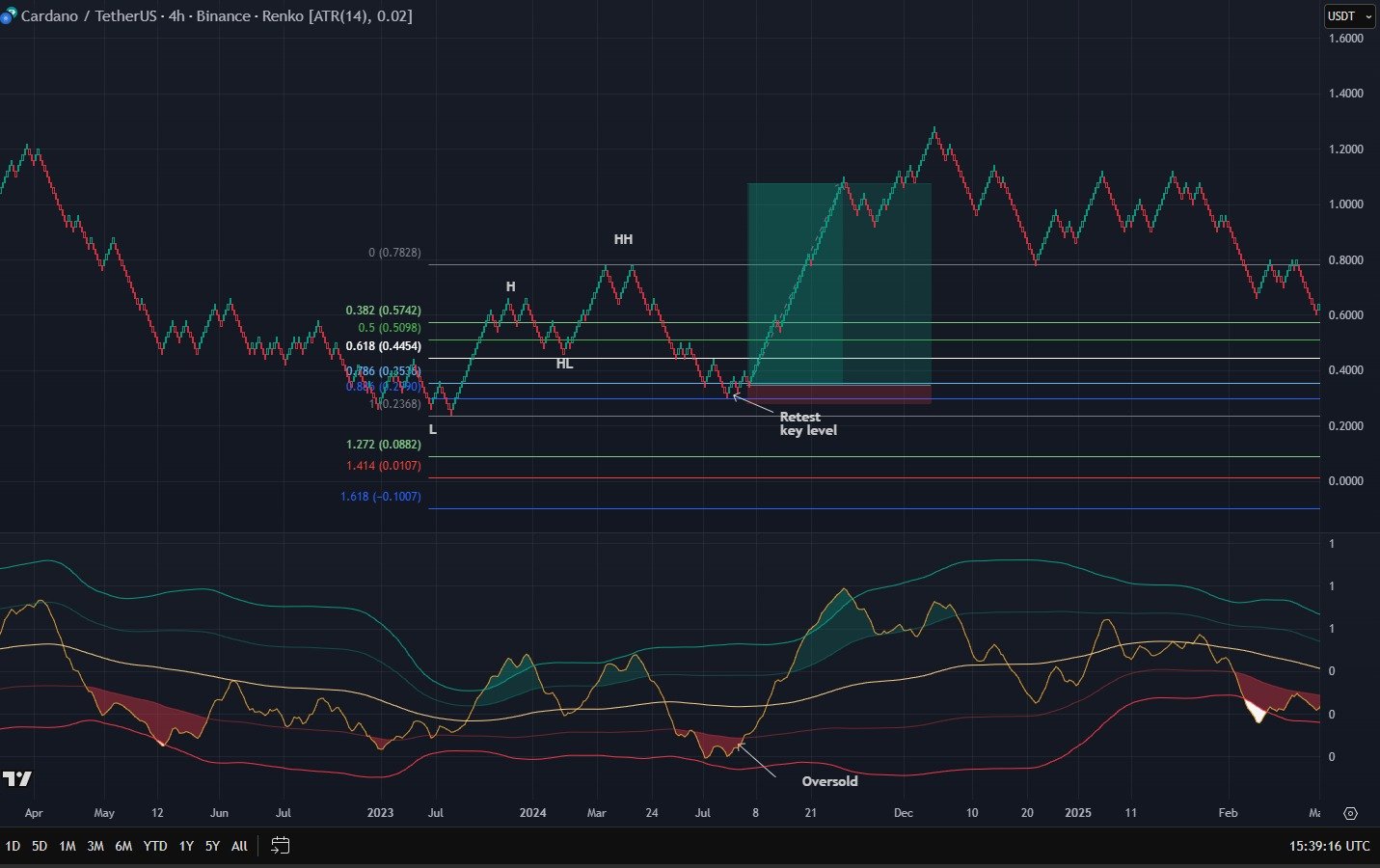Viewport: 1380px width, 868px height.
Task: Select the YTD time range
Action: click(154, 846)
